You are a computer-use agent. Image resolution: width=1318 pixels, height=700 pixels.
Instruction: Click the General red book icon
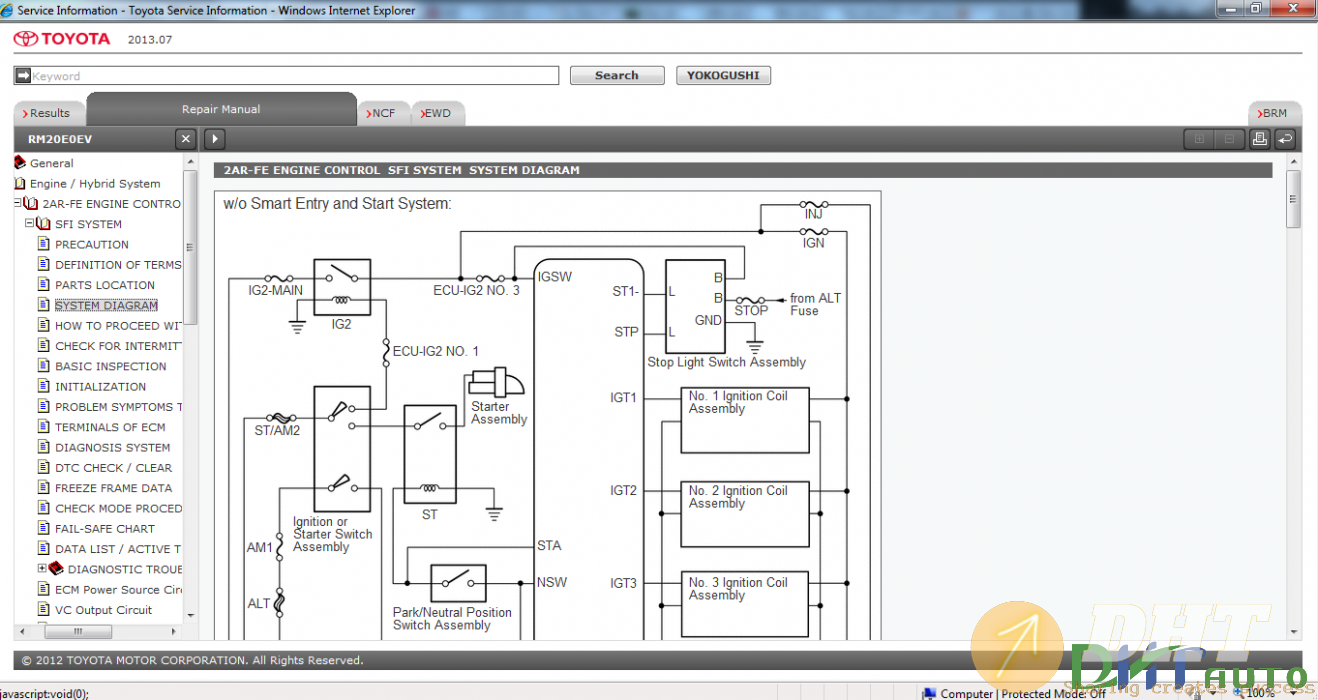click(x=20, y=162)
